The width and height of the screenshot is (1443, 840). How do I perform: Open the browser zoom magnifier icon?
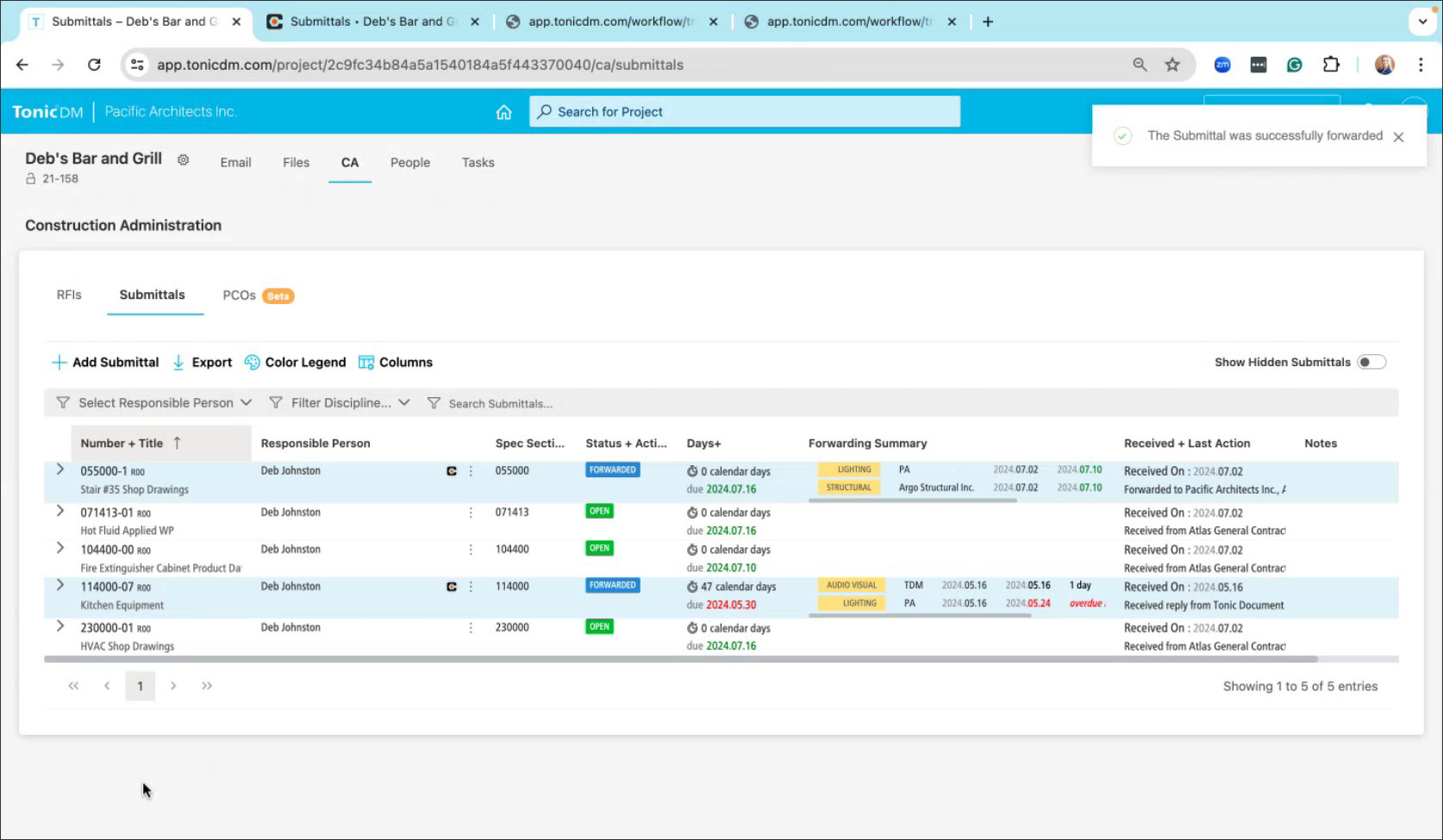1140,65
